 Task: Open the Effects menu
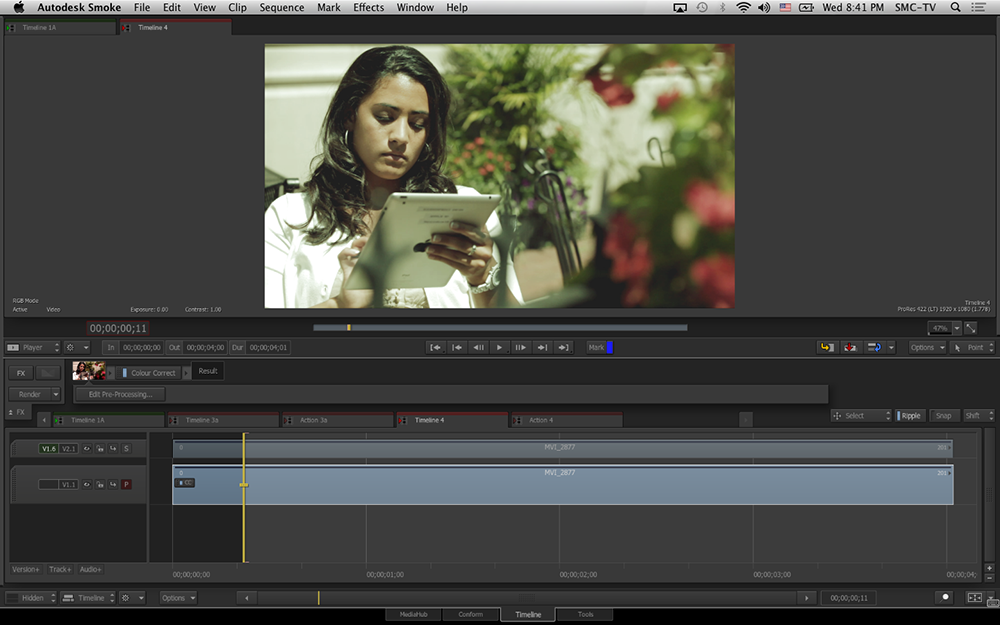click(x=368, y=7)
